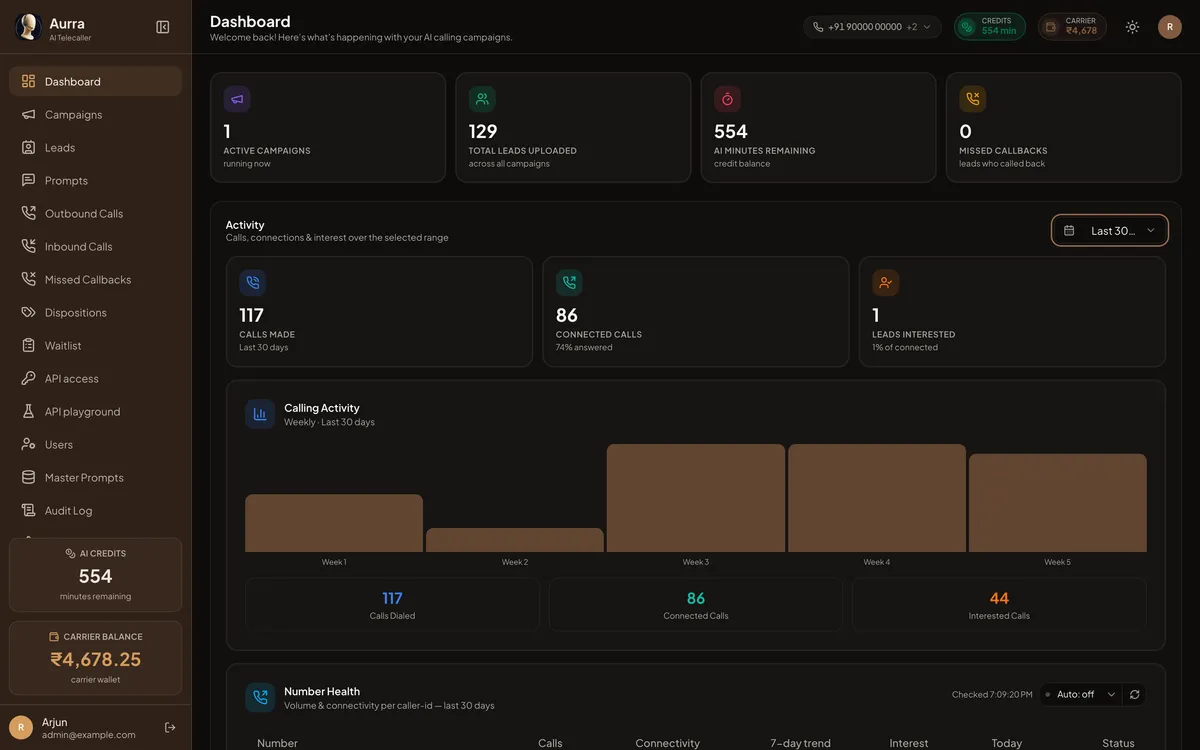The image size is (1200, 750).
Task: Sort by the Interest column header
Action: 909,743
